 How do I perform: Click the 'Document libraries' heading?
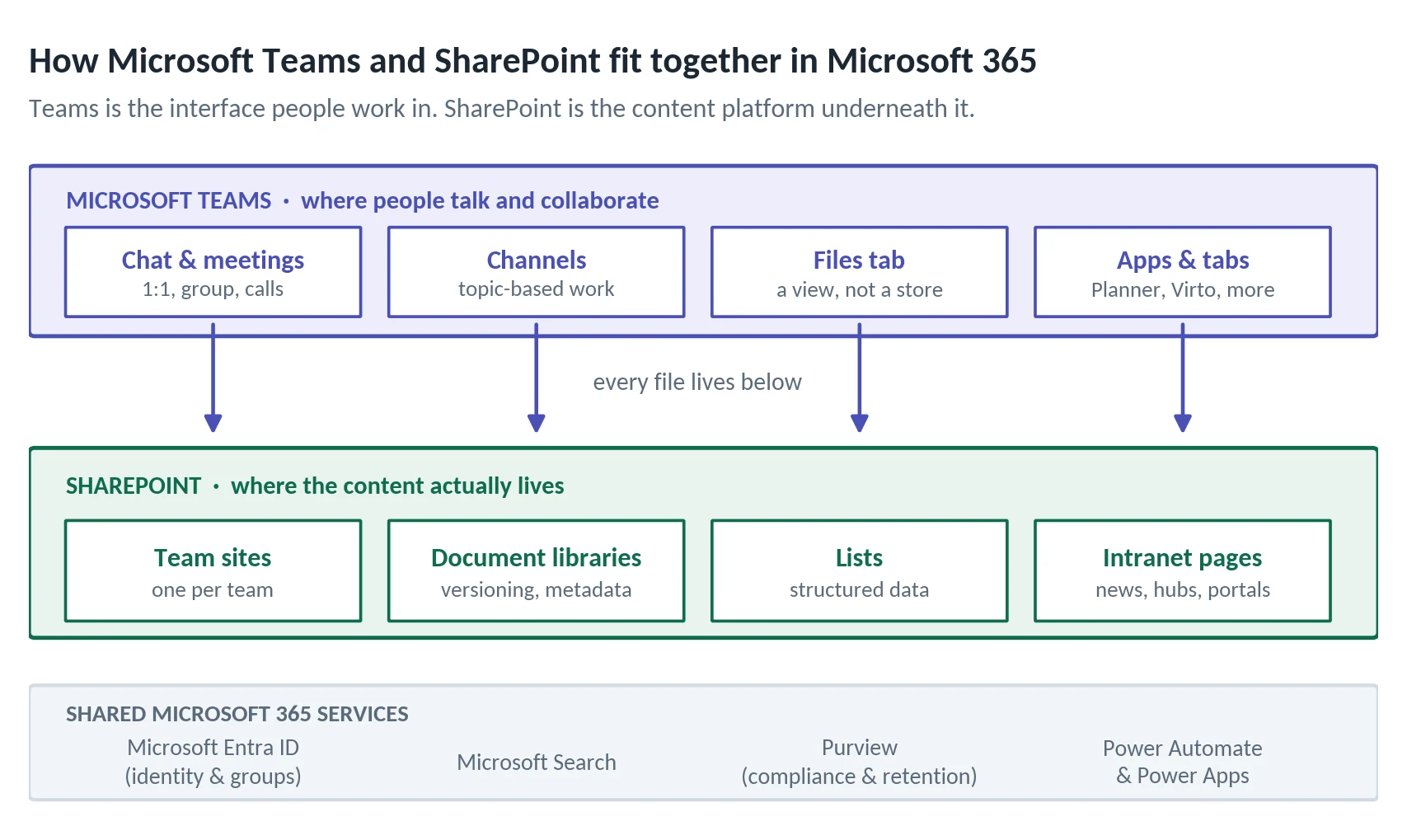coord(537,558)
